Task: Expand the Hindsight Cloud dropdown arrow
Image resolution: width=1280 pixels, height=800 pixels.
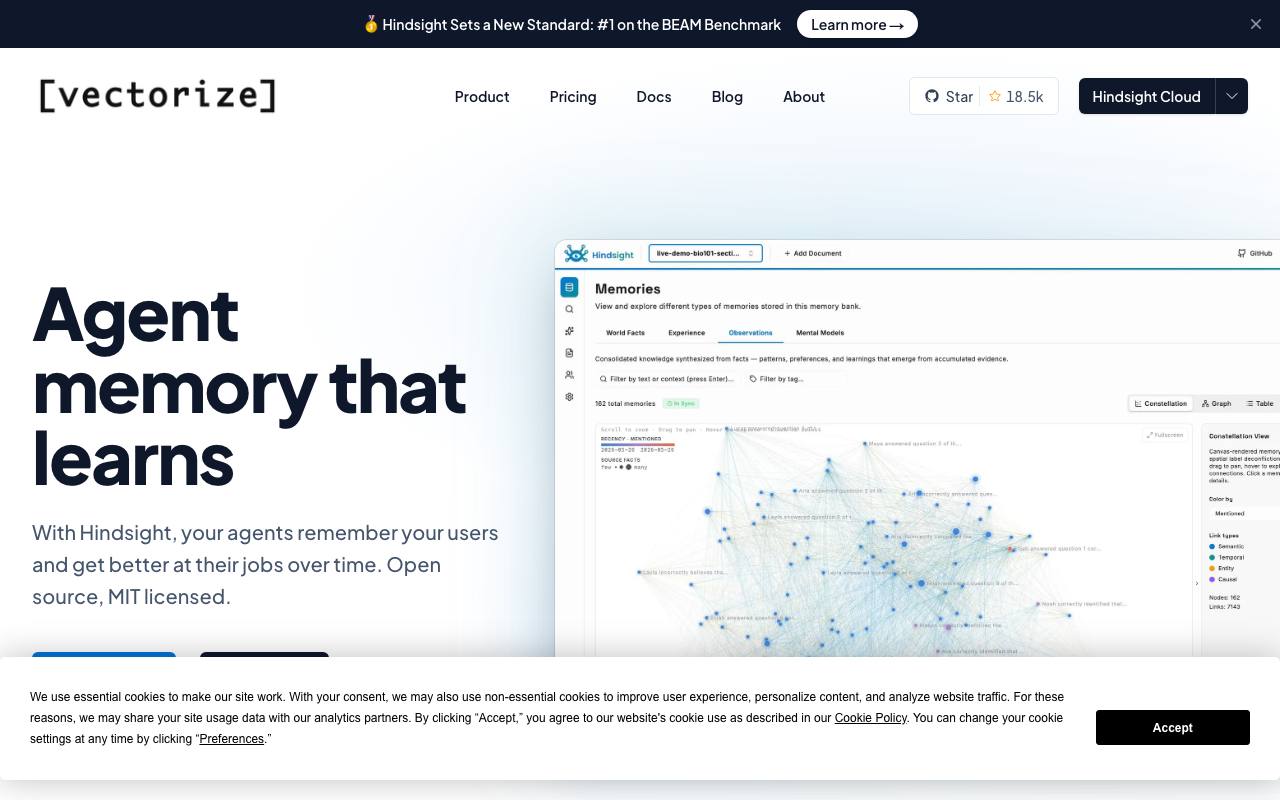Action: pos(1232,96)
